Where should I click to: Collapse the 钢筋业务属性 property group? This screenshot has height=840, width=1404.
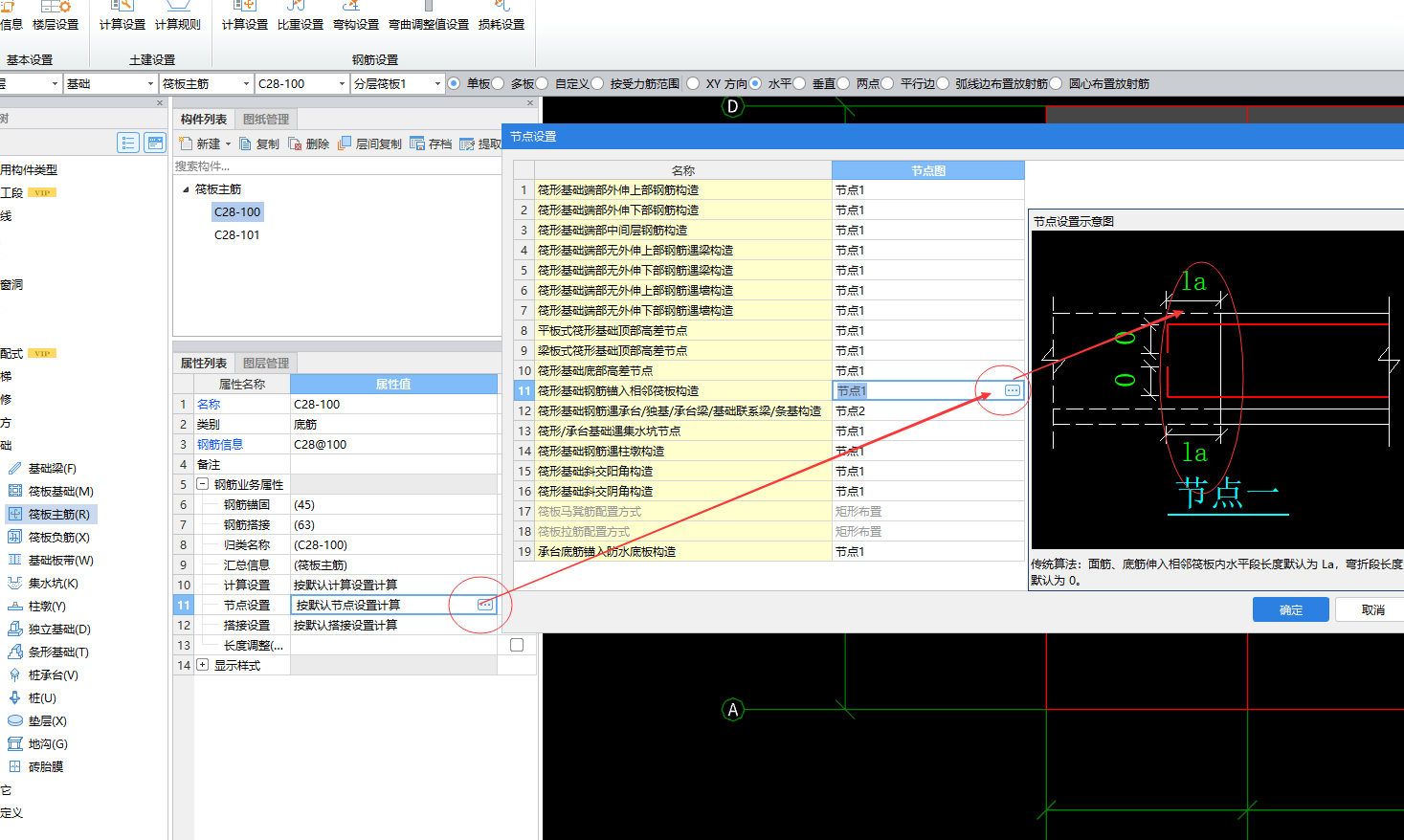coord(203,484)
